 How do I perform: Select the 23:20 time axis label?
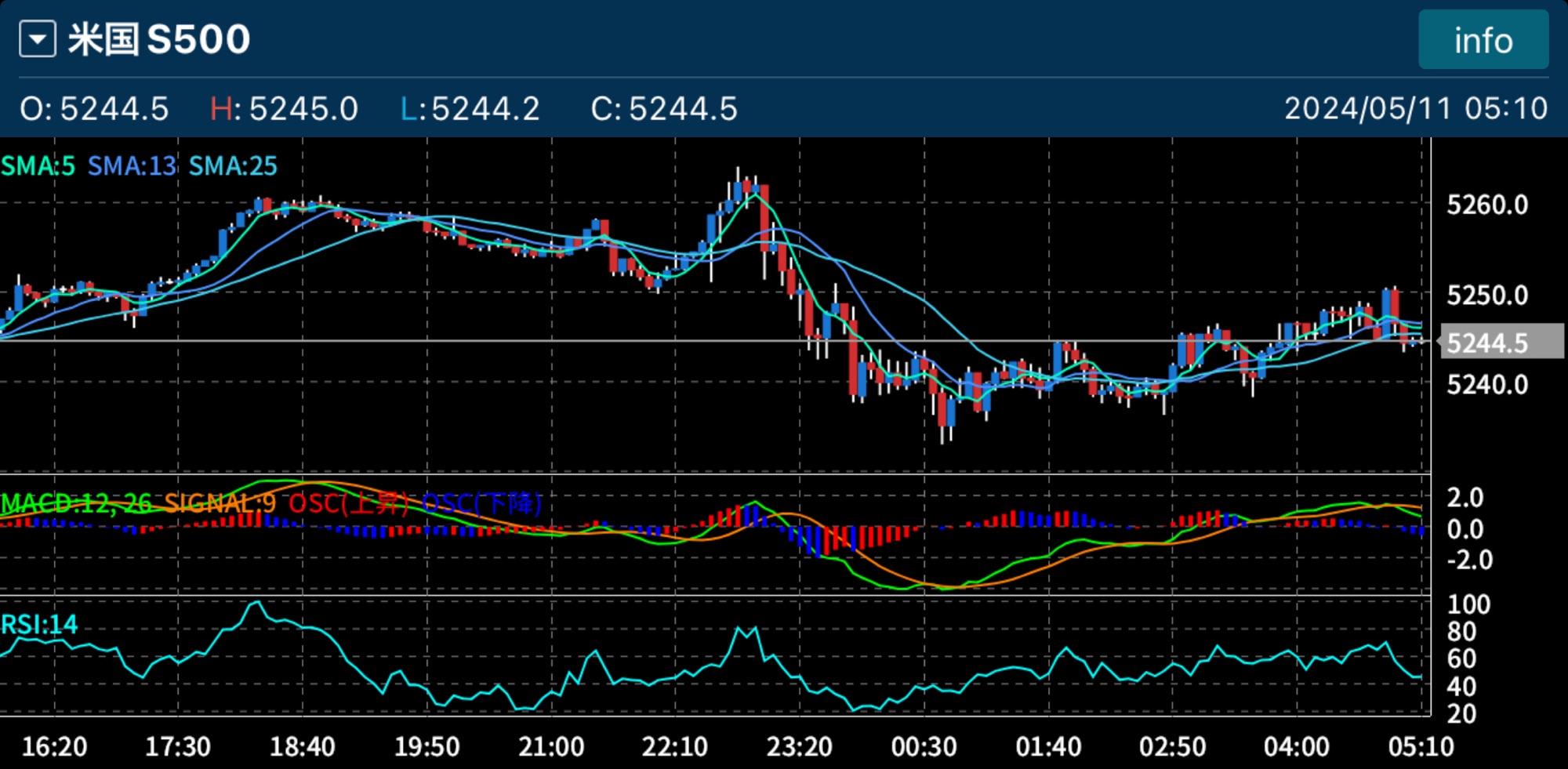799,747
